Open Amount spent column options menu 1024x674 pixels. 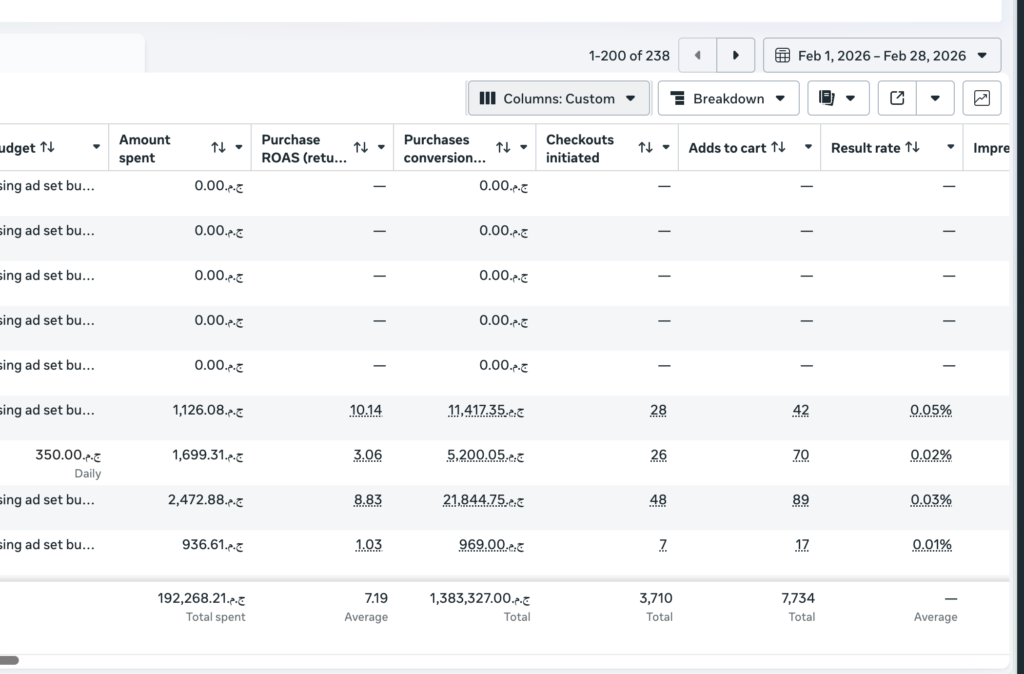pyautogui.click(x=239, y=148)
